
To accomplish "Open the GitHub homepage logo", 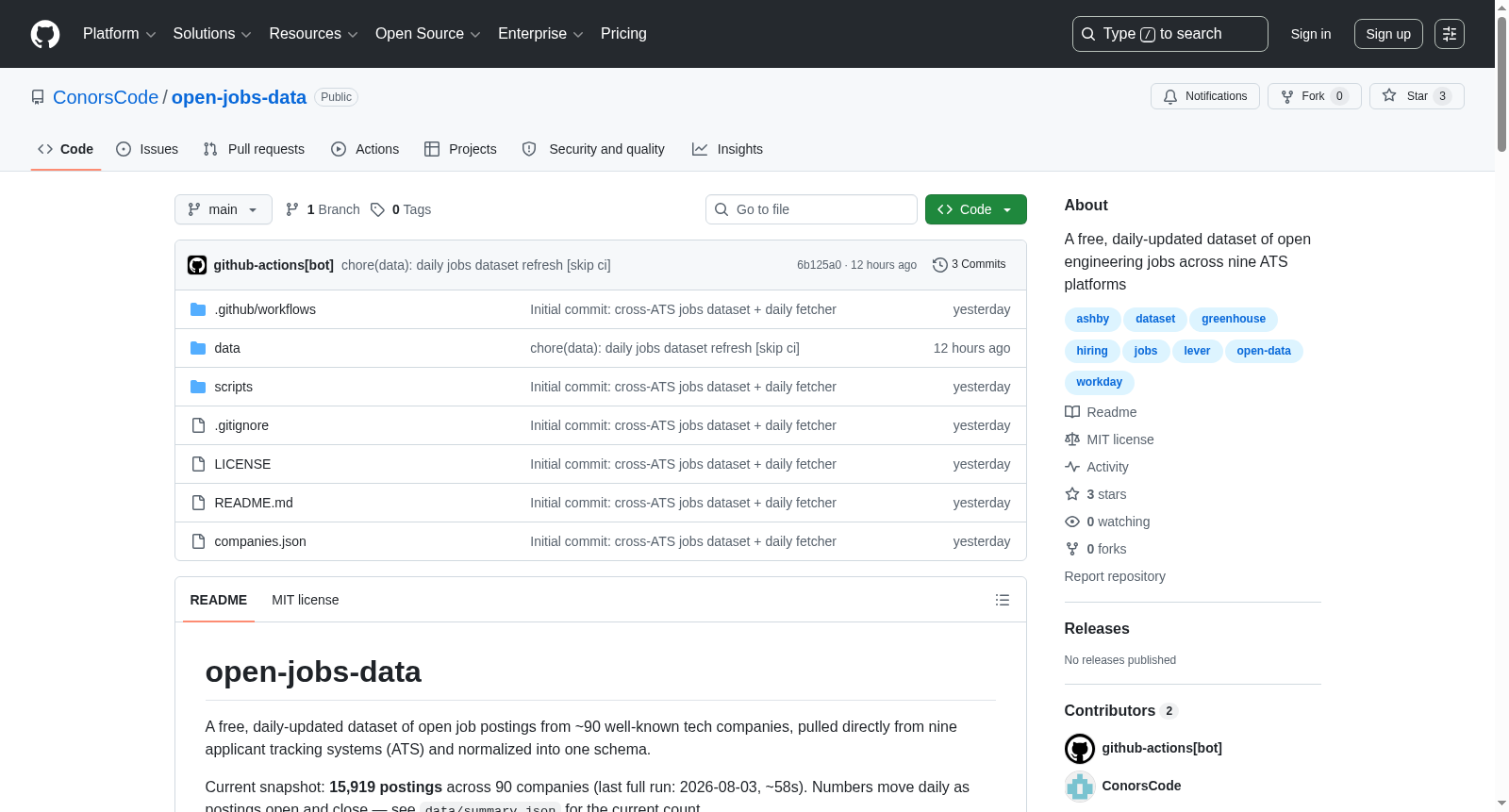I will (45, 34).
